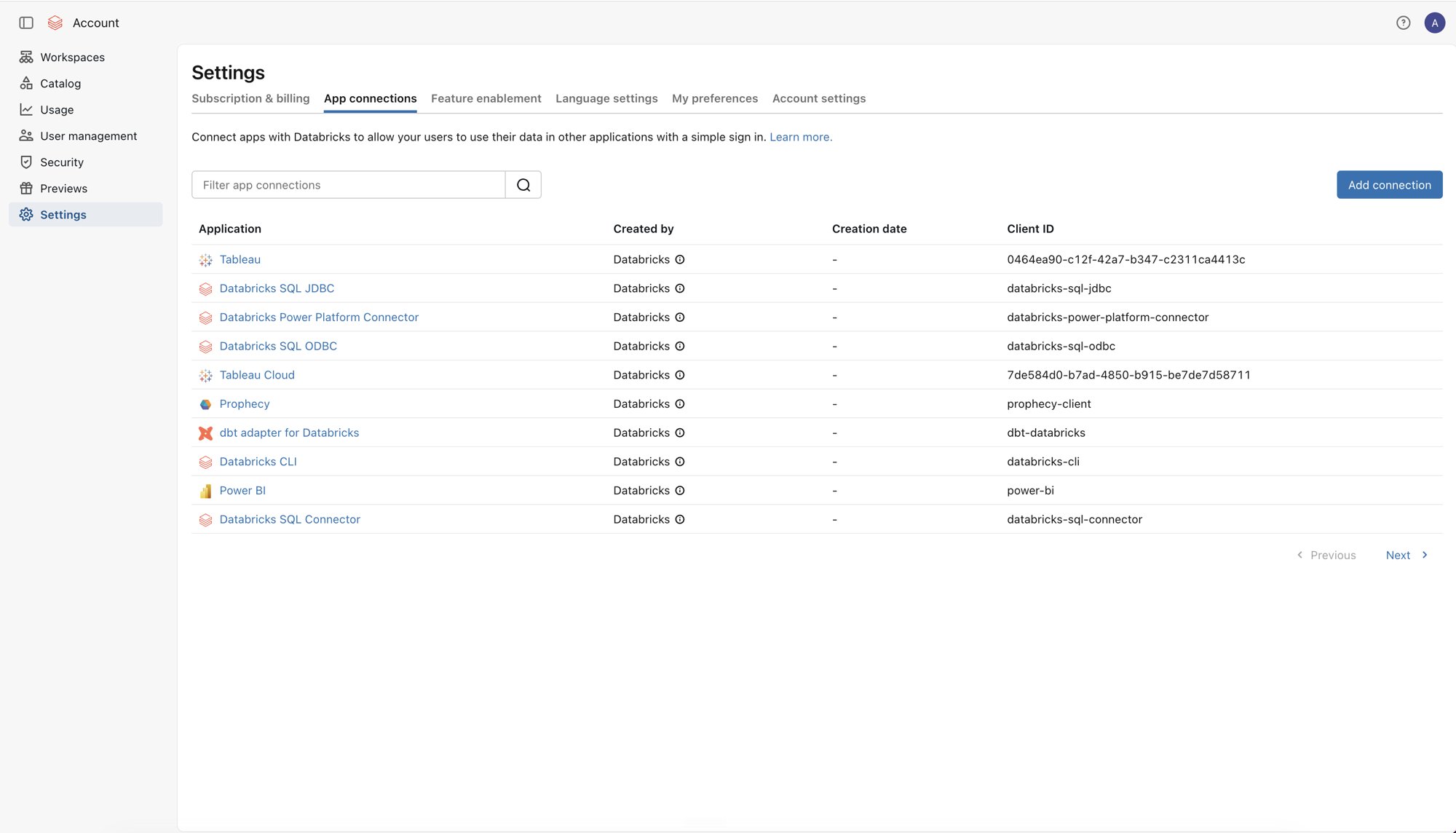
Task: Open the Databricks SQL Connector link
Action: 290,519
